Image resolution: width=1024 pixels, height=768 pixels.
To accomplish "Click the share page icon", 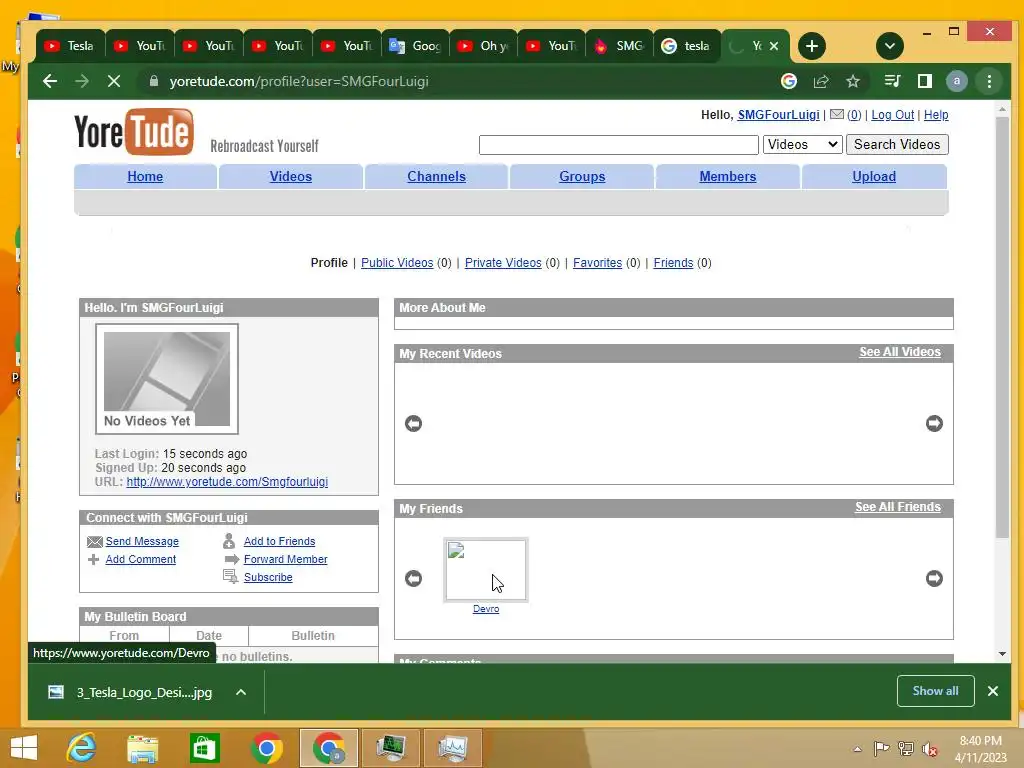I will click(x=821, y=81).
